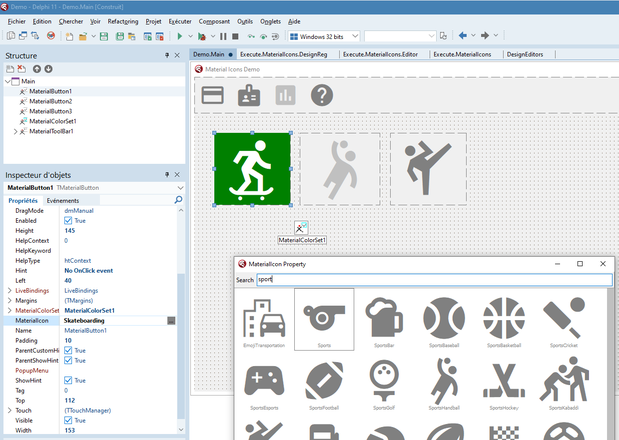Image resolution: width=619 pixels, height=440 pixels.
Task: Expand the Touch property
Action: point(9,410)
